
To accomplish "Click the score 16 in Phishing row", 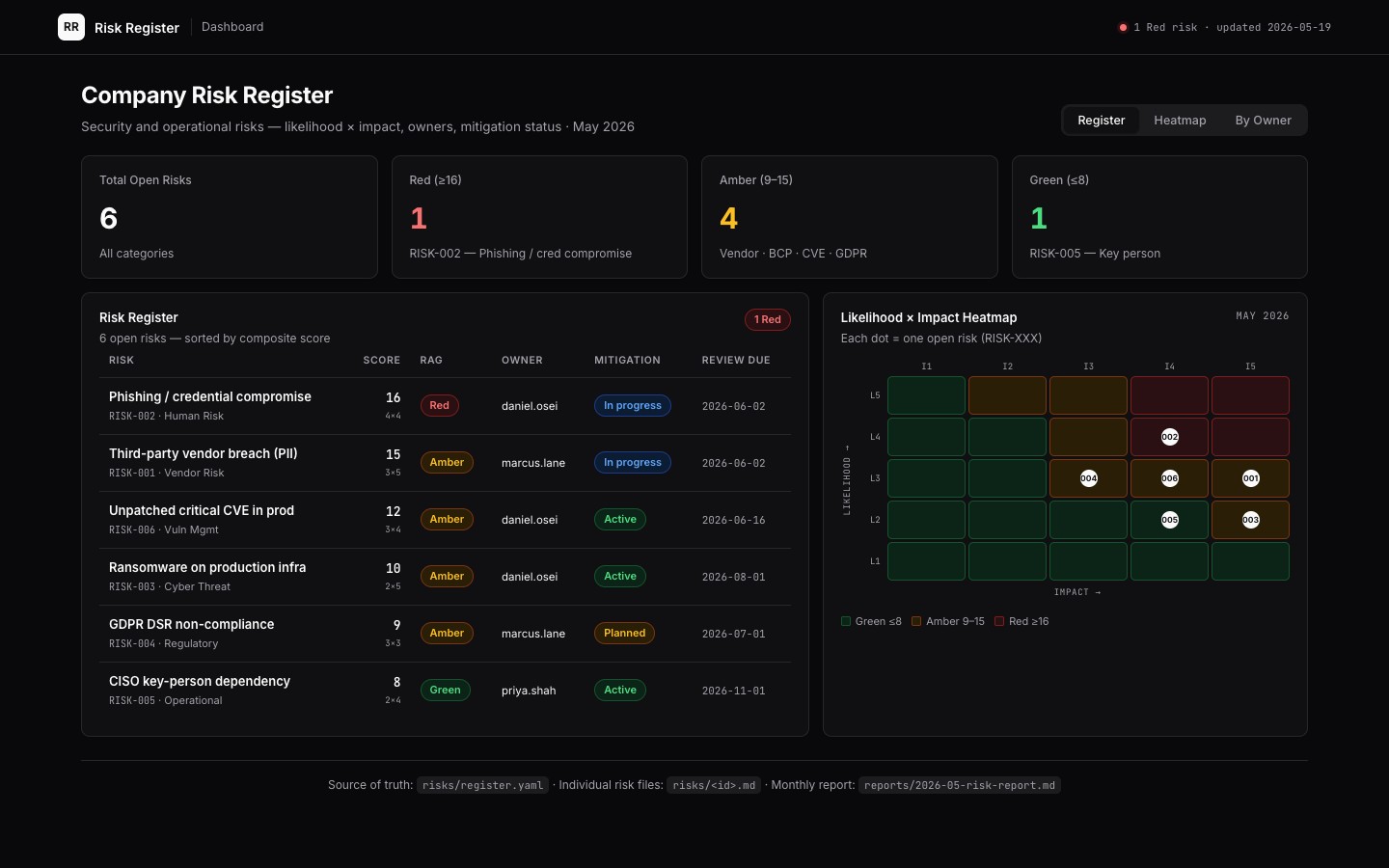I will point(394,397).
